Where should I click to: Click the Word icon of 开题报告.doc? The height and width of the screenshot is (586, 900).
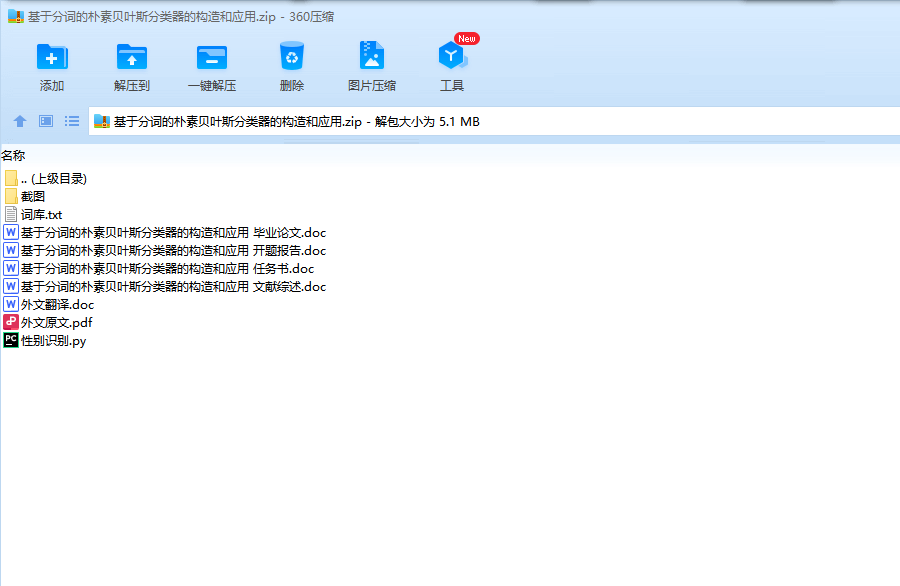[11, 250]
